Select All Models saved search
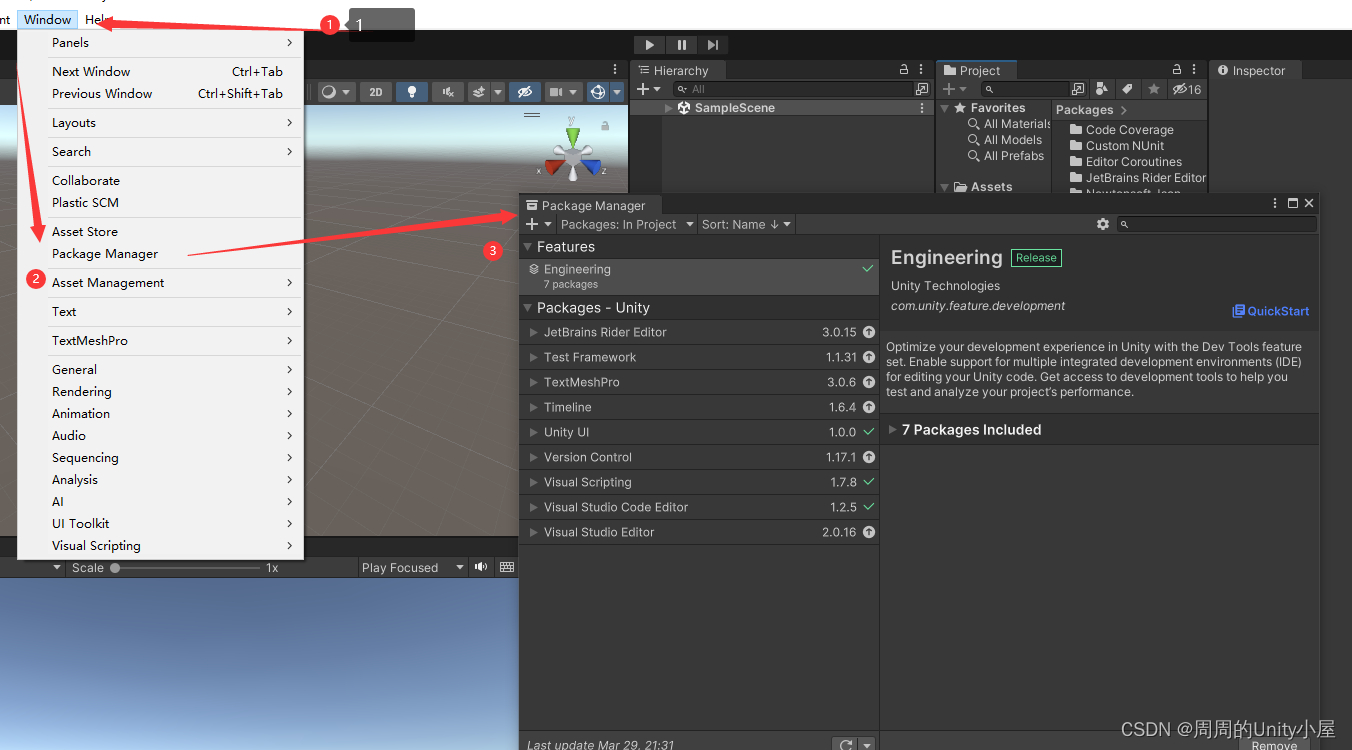 [1005, 140]
